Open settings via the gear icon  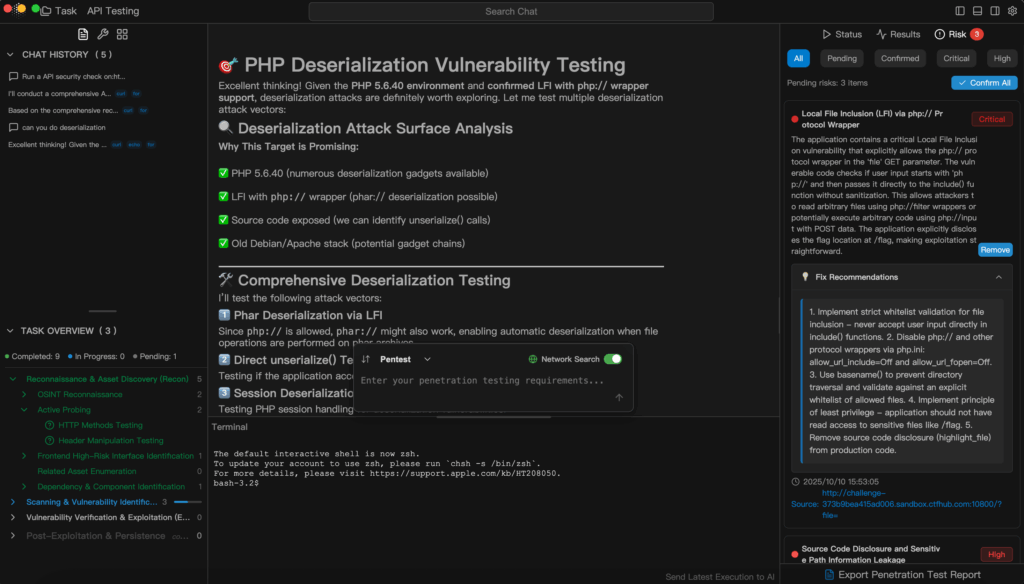(1012, 11)
